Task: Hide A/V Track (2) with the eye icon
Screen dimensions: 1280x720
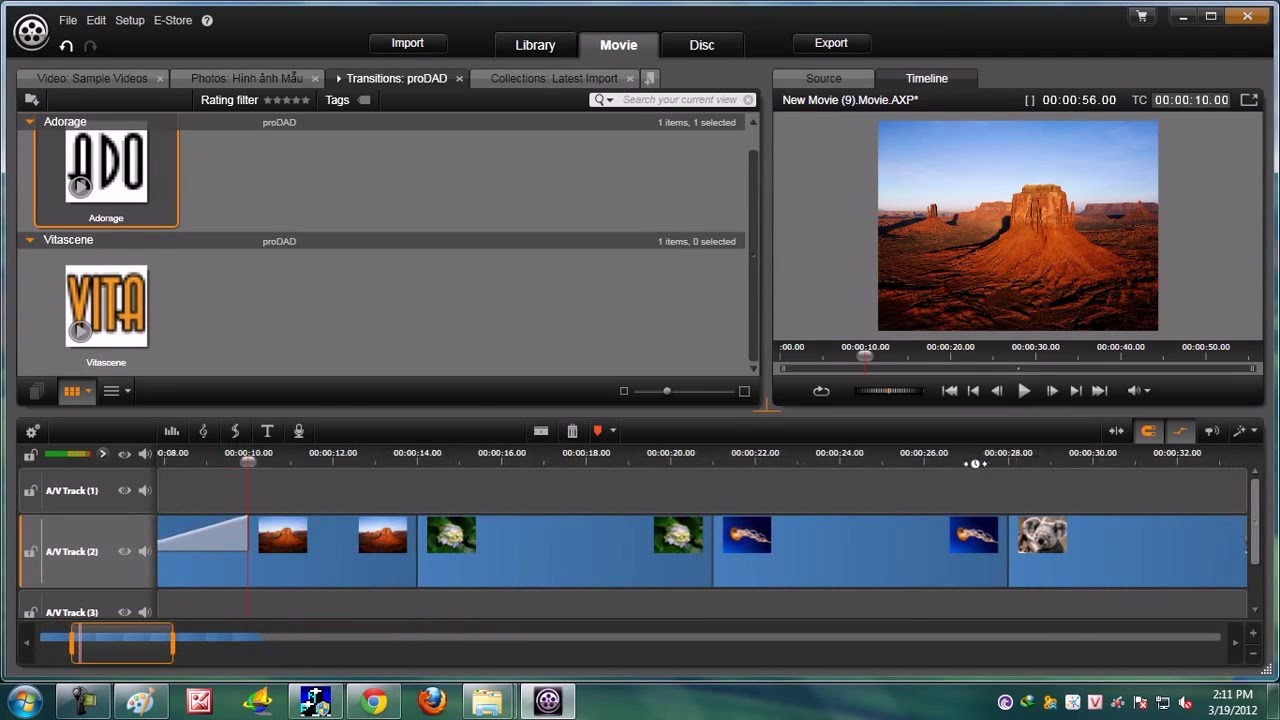Action: coord(124,551)
